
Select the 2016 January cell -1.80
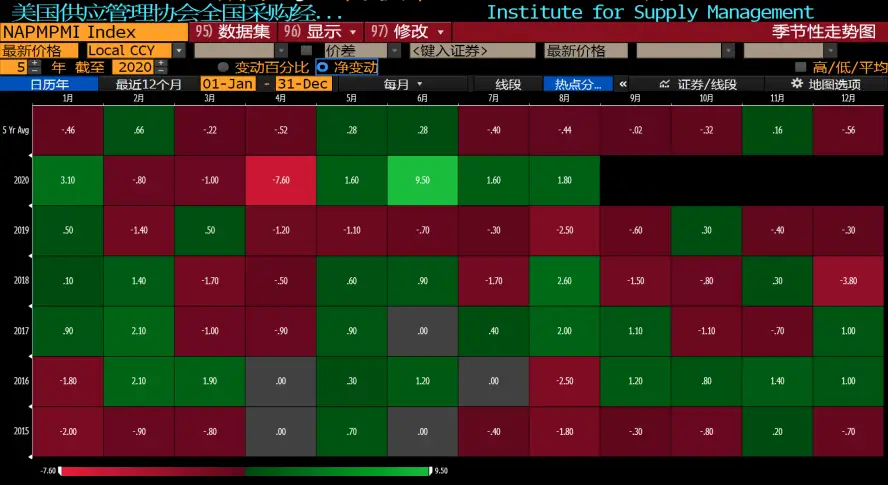68,381
